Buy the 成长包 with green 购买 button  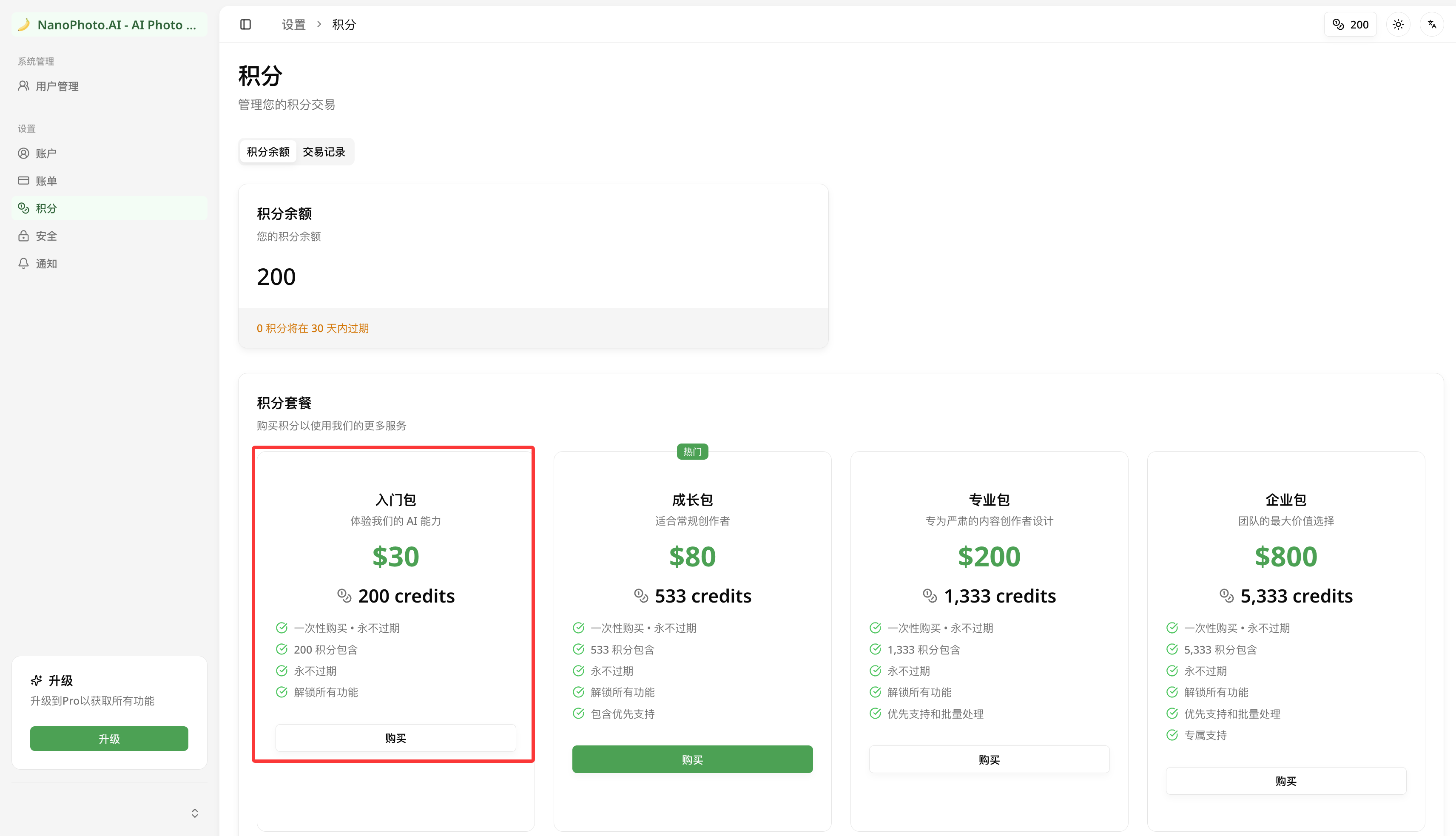pyautogui.click(x=692, y=759)
